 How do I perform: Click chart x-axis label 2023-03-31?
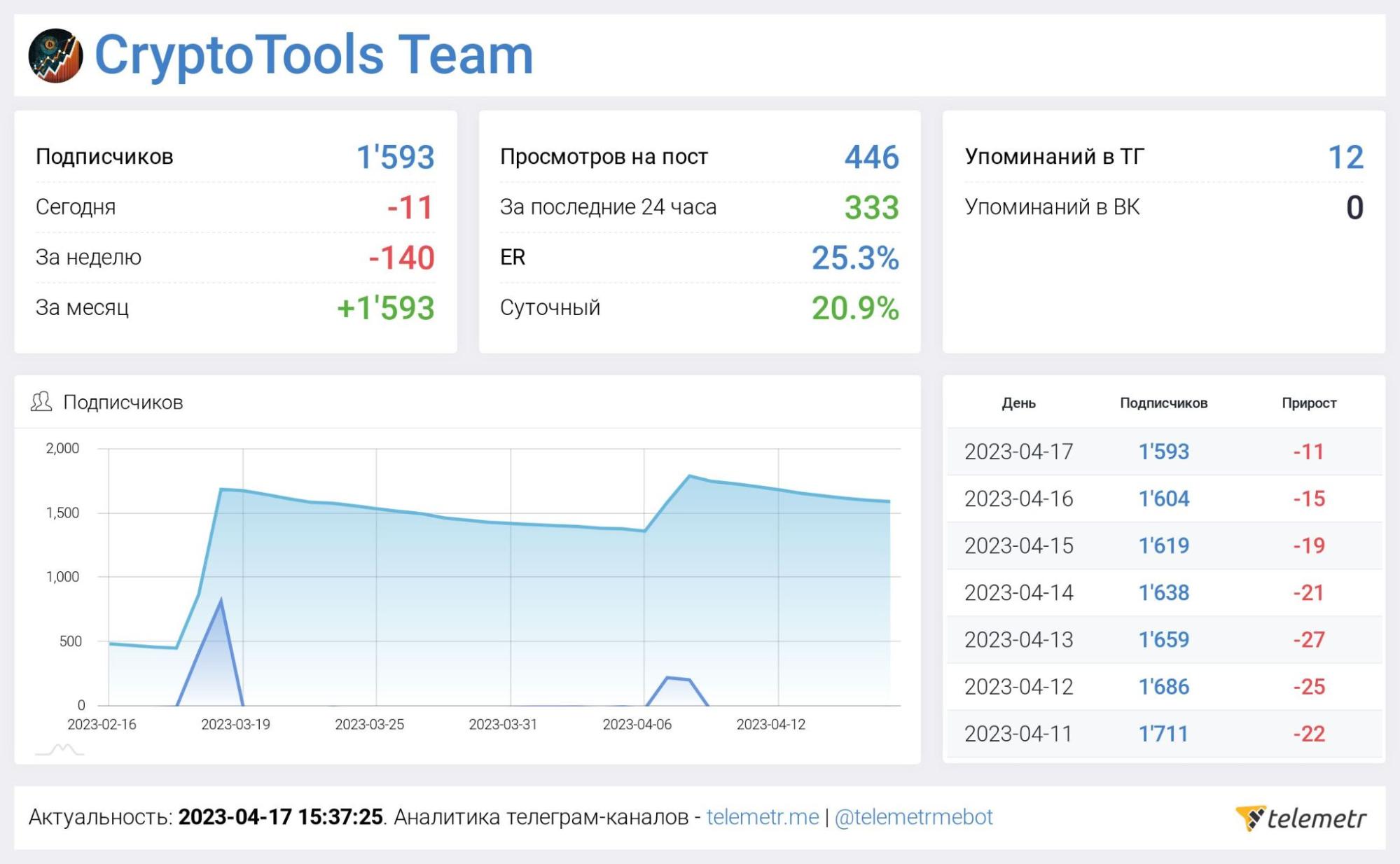click(x=503, y=725)
